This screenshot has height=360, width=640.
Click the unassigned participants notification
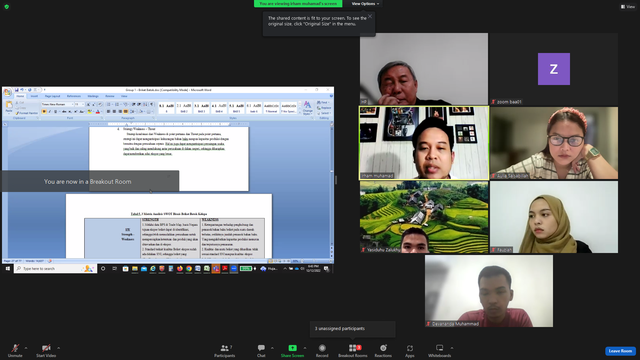point(353,329)
